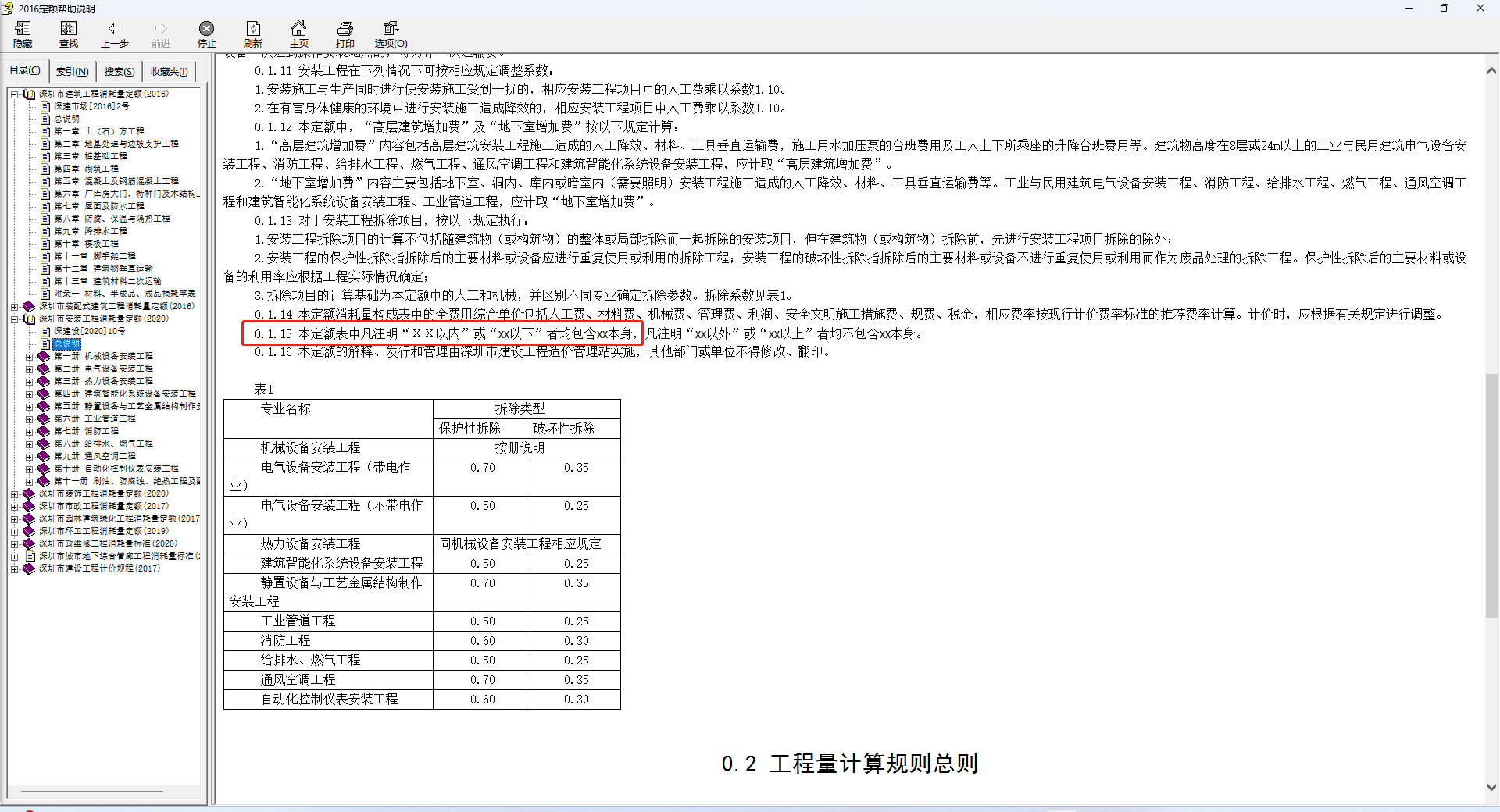Viewport: 1500px width, 812px height.
Task: Switch to the 搜索(S) tab
Action: (120, 71)
